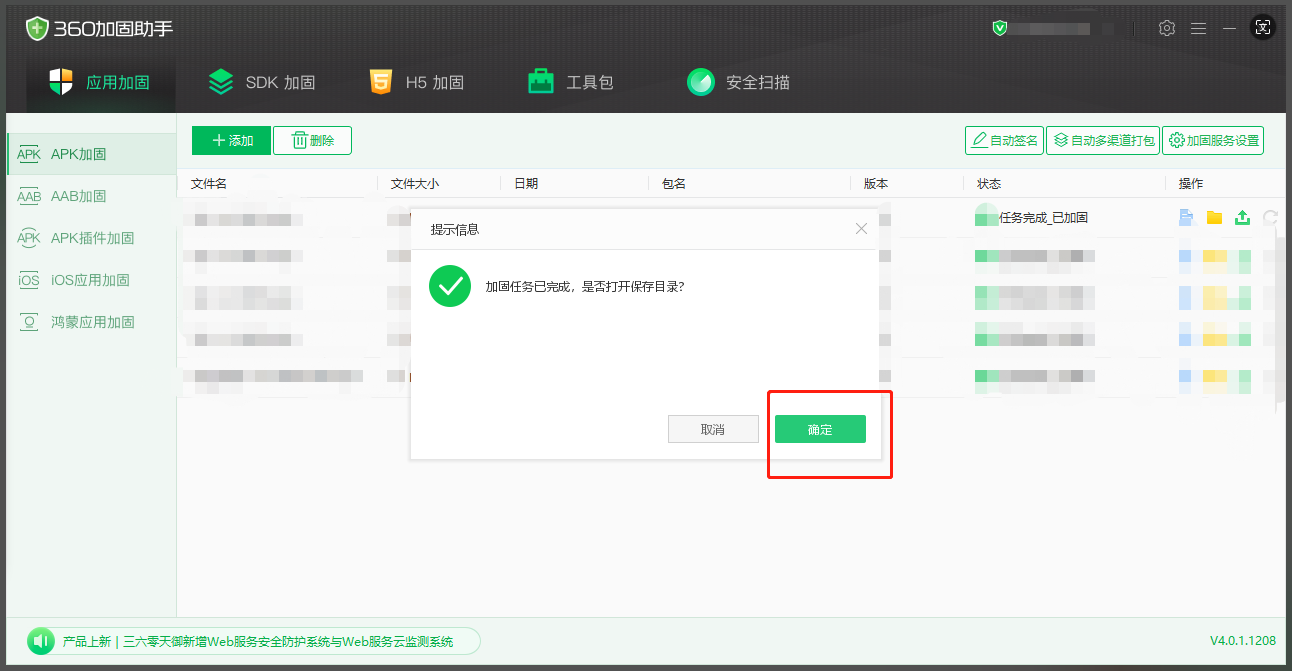The width and height of the screenshot is (1292, 671).
Task: Open the hamburger main menu
Action: point(1198,28)
